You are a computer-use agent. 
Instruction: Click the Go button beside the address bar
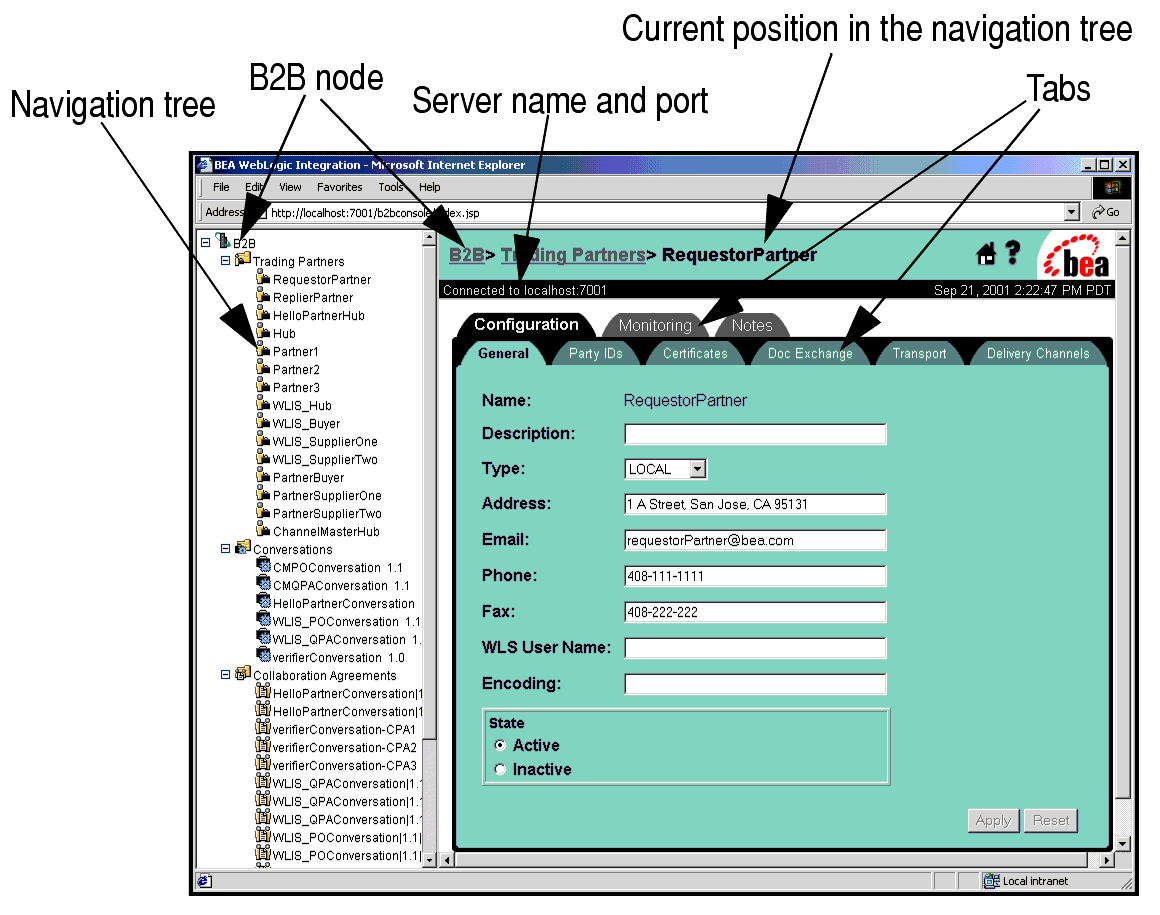(x=1106, y=212)
